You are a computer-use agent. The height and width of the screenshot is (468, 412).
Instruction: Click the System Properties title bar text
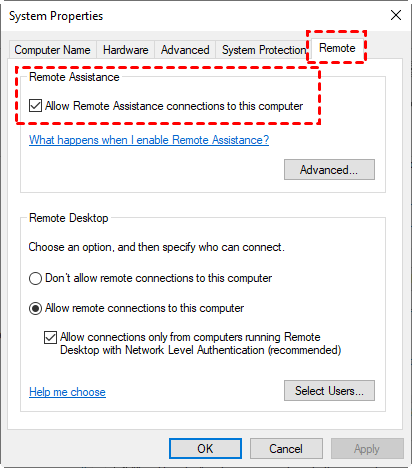(56, 16)
